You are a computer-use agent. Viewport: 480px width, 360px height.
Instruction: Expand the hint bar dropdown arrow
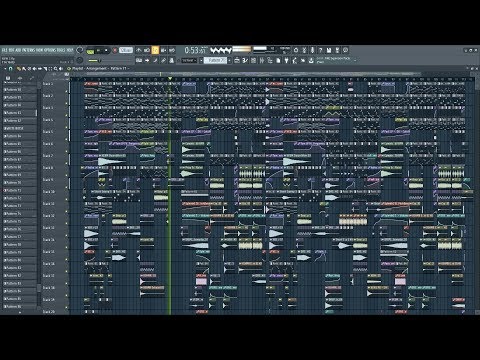[355, 60]
